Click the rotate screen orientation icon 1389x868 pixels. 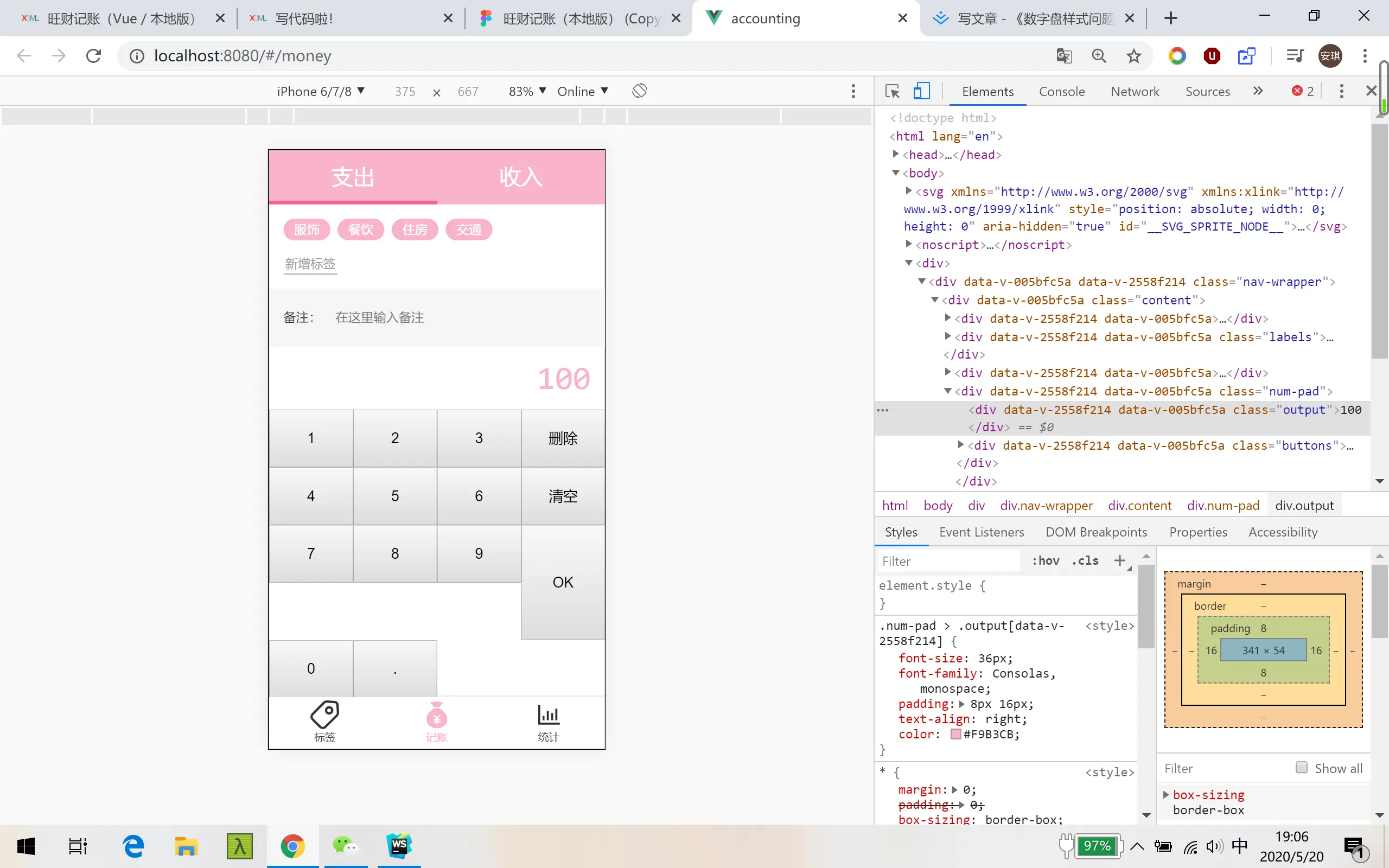(x=639, y=91)
